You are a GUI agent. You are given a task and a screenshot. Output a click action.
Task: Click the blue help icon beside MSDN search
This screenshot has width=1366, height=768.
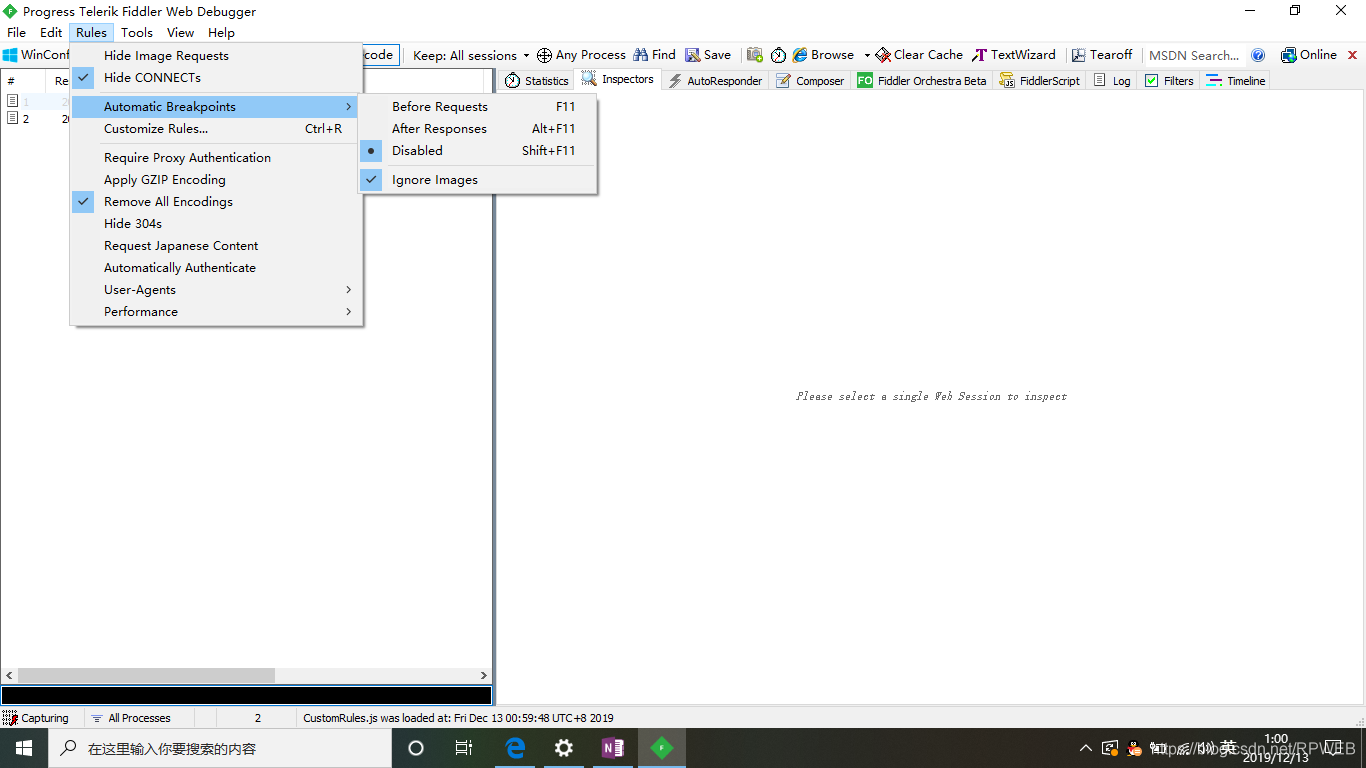coord(1258,55)
